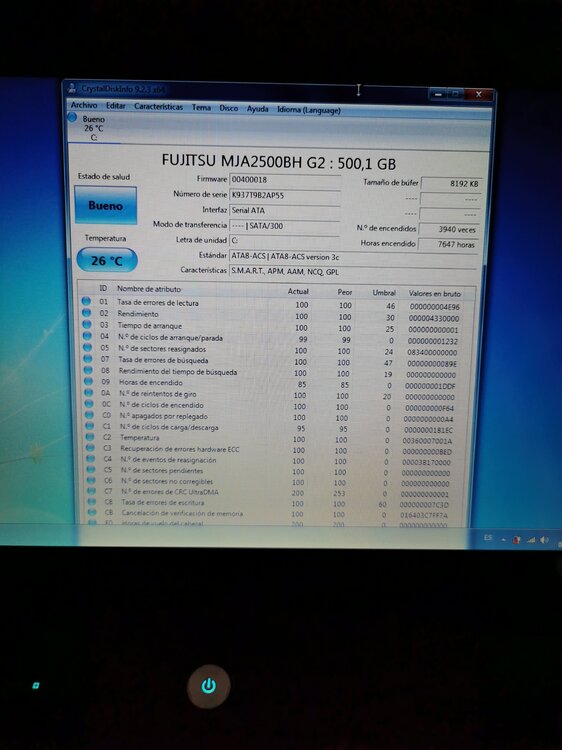Click the 26 °C temperature indicator button
This screenshot has width=562, height=750.
[x=107, y=260]
